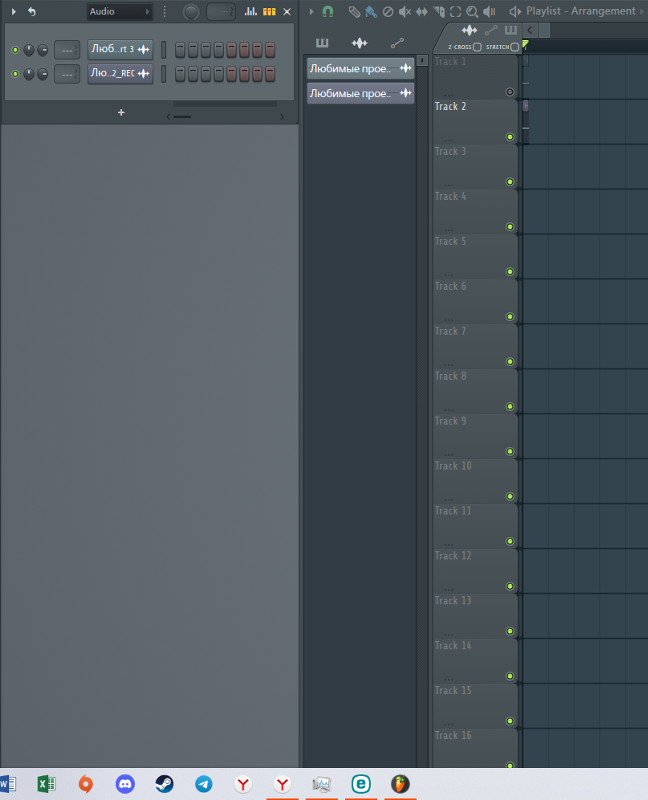Select the Люб..rt 3 channel button
Screen dimensions: 648x800
pos(120,49)
